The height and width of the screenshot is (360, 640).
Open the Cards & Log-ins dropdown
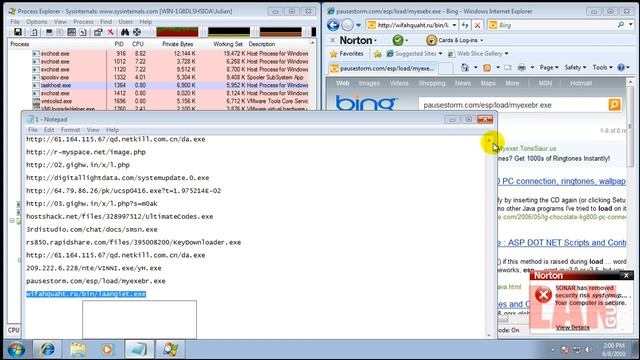click(482, 40)
